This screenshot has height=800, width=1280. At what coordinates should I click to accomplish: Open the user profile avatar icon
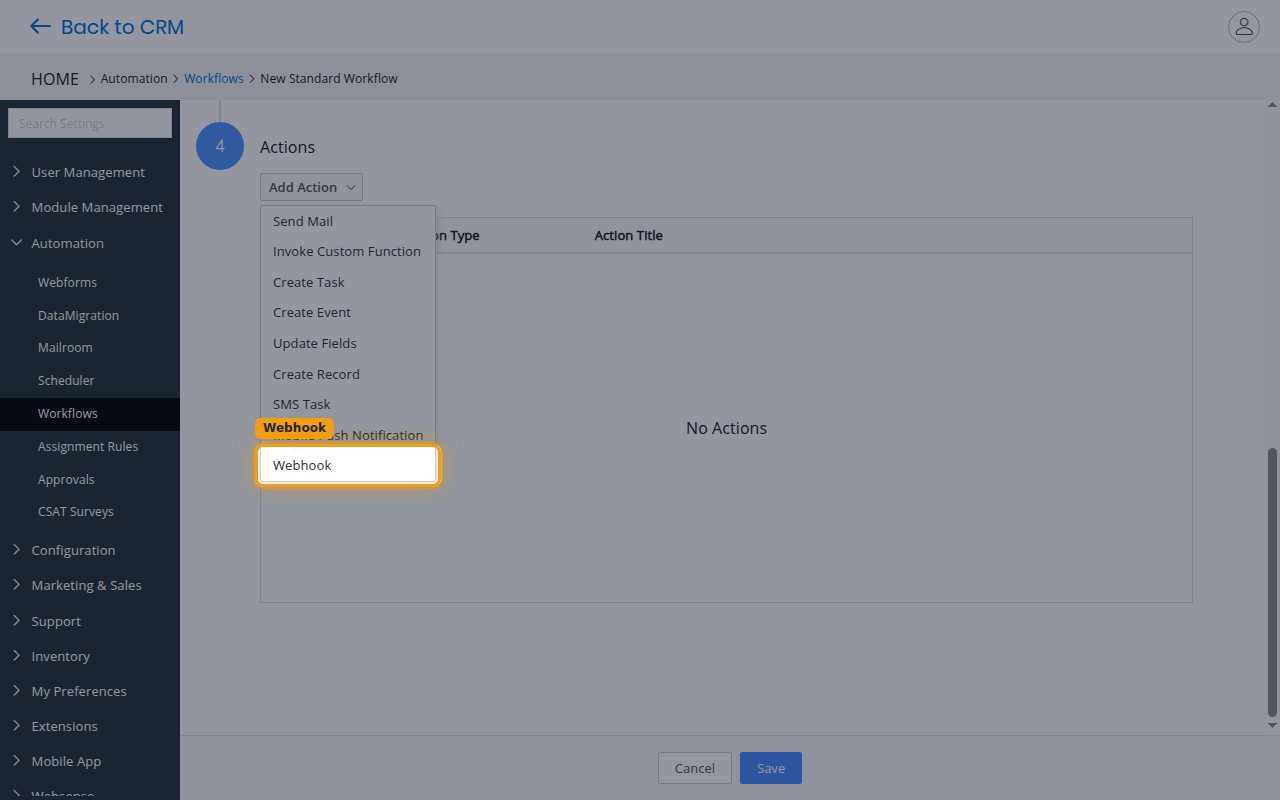1243,27
